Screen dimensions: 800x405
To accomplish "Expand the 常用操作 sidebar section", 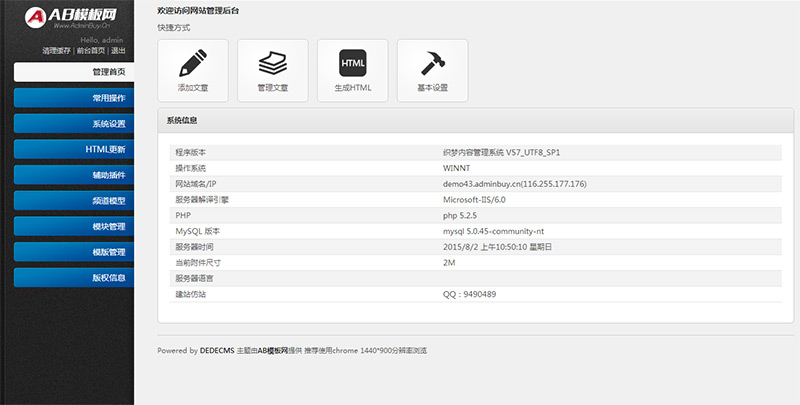I will point(74,98).
